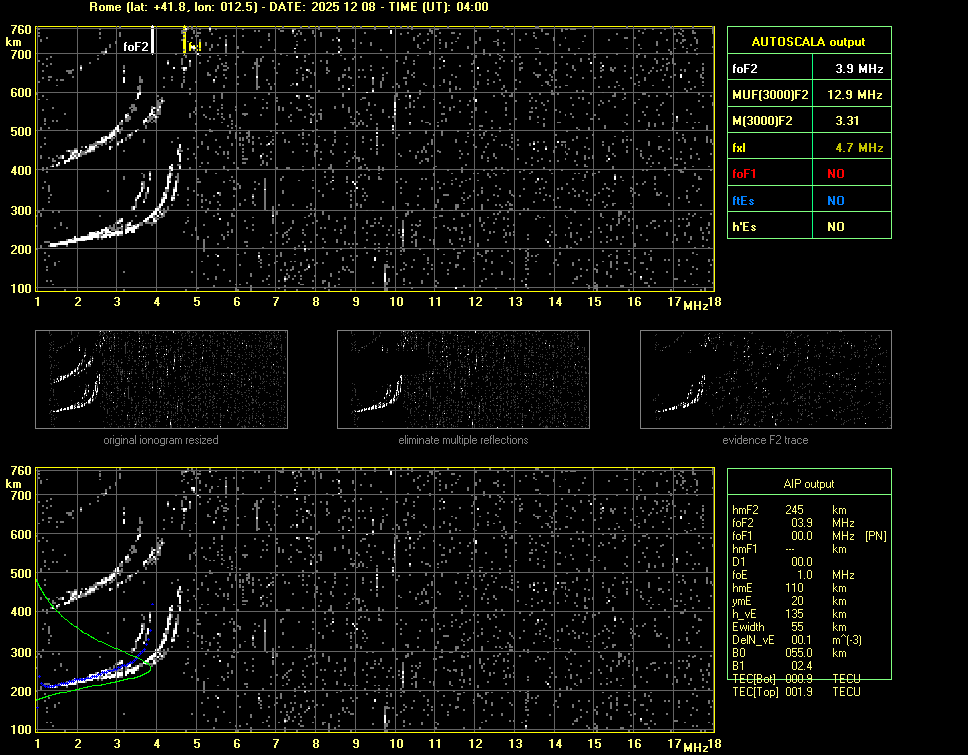Screen dimensions: 968x755
Task: Click the white foF2 marker on upper ionogram
Action: (137, 47)
